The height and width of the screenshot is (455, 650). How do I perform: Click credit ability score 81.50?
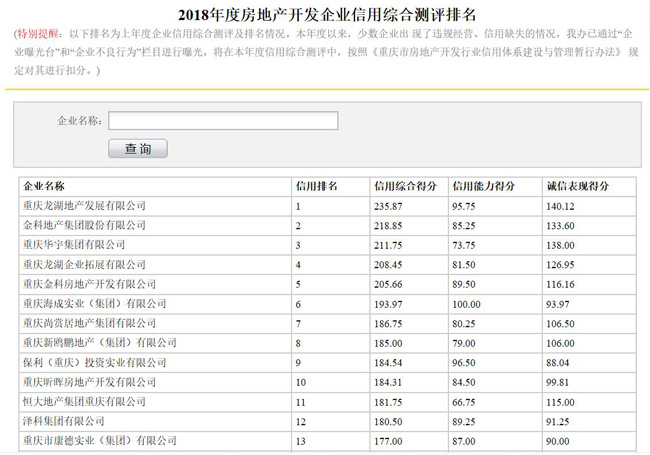(463, 265)
